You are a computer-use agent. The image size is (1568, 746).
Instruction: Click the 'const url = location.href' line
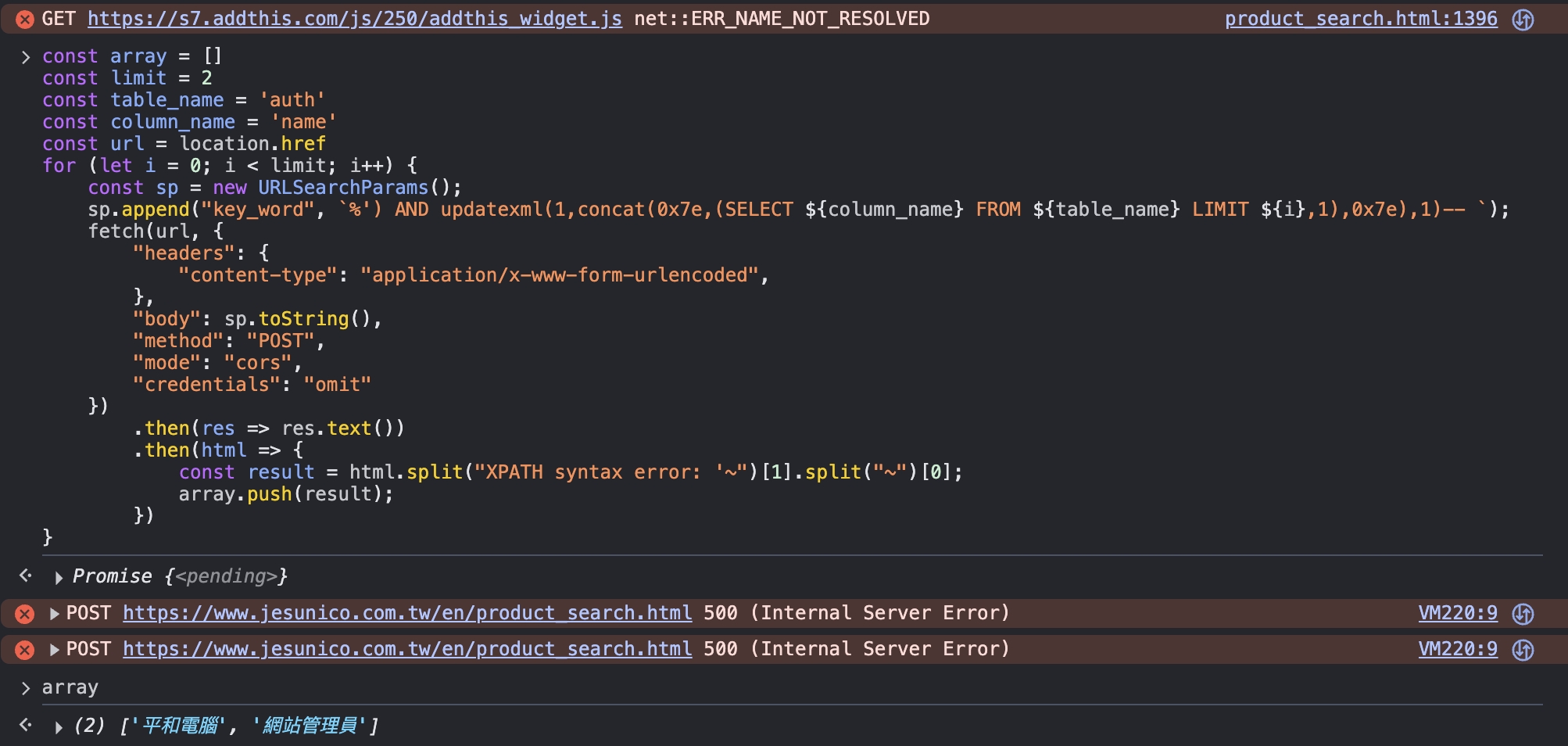184,144
